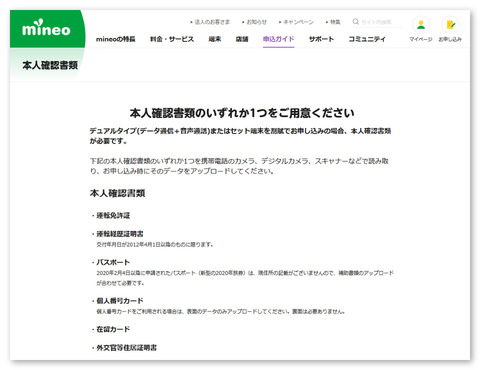Click the bold デュアルタイプ intro paragraph

(240, 136)
